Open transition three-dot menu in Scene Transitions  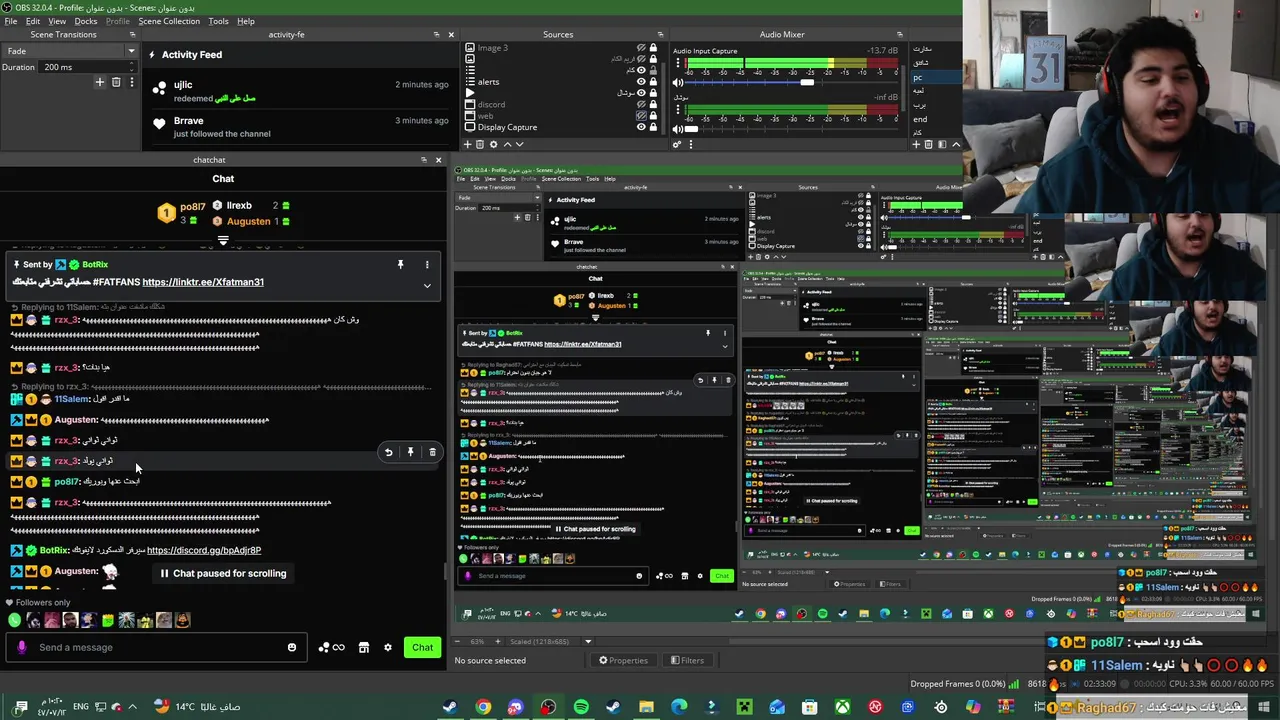coord(131,82)
